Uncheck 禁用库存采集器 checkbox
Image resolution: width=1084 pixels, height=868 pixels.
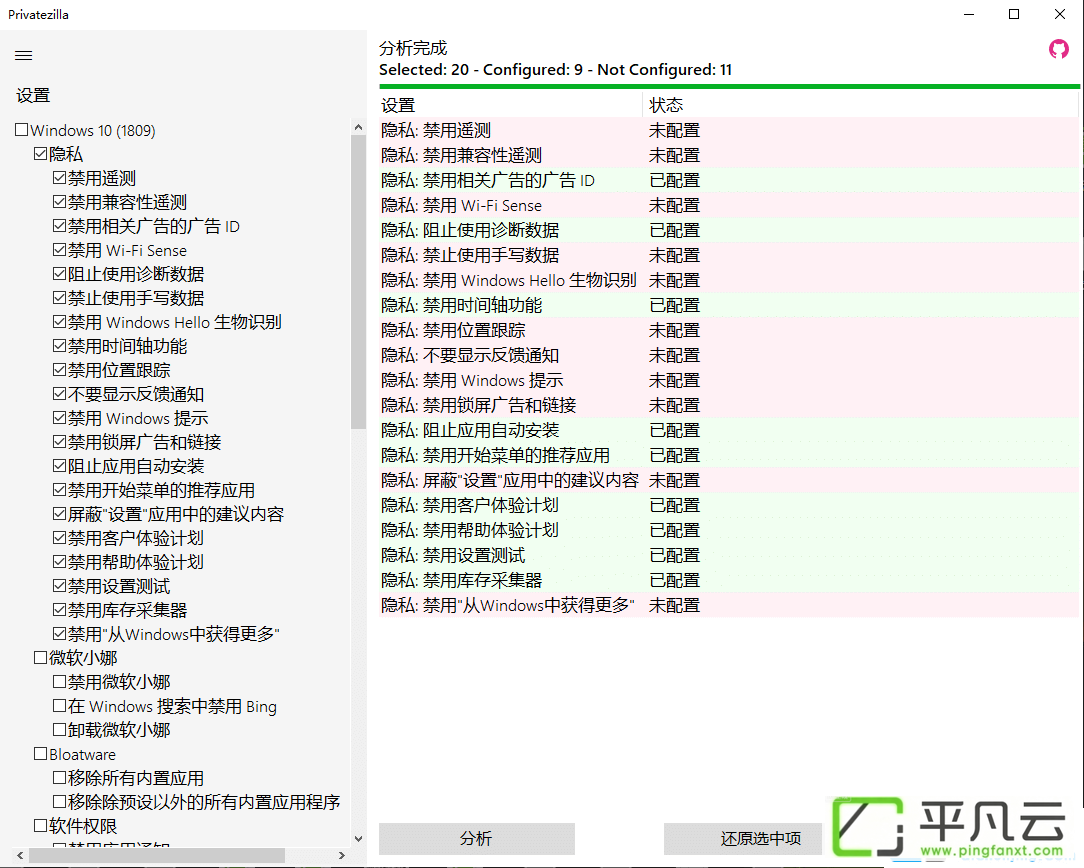59,610
